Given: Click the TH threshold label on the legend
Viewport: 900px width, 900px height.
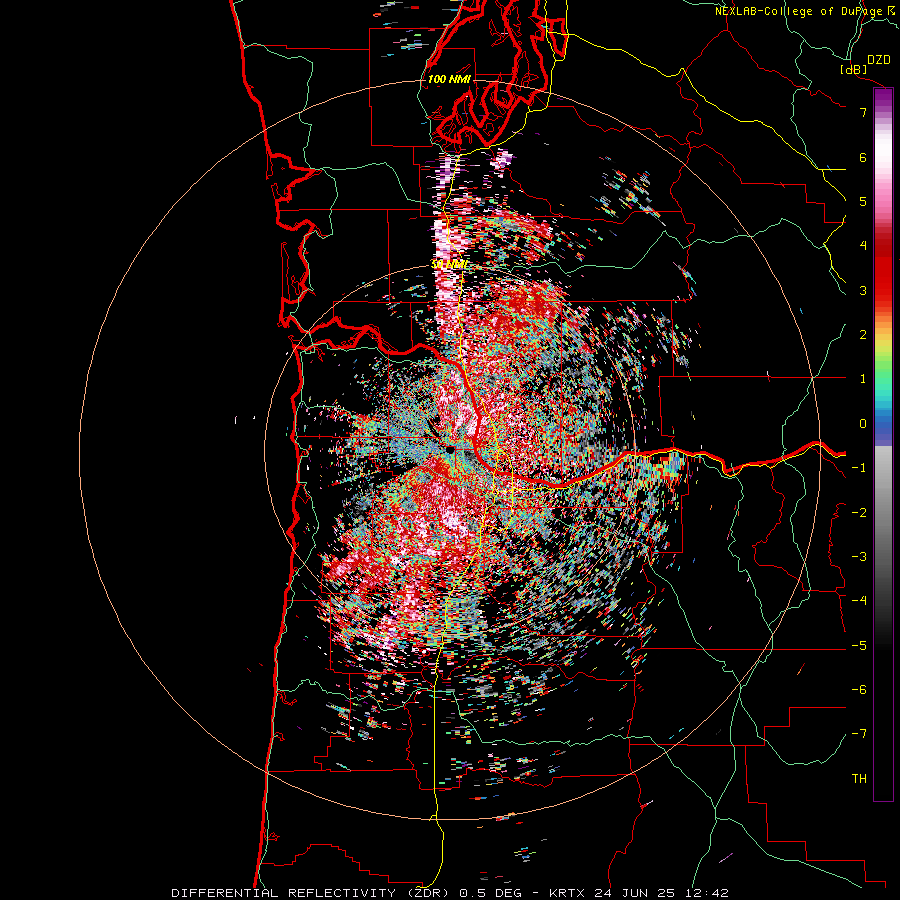Looking at the screenshot, I should 859,779.
